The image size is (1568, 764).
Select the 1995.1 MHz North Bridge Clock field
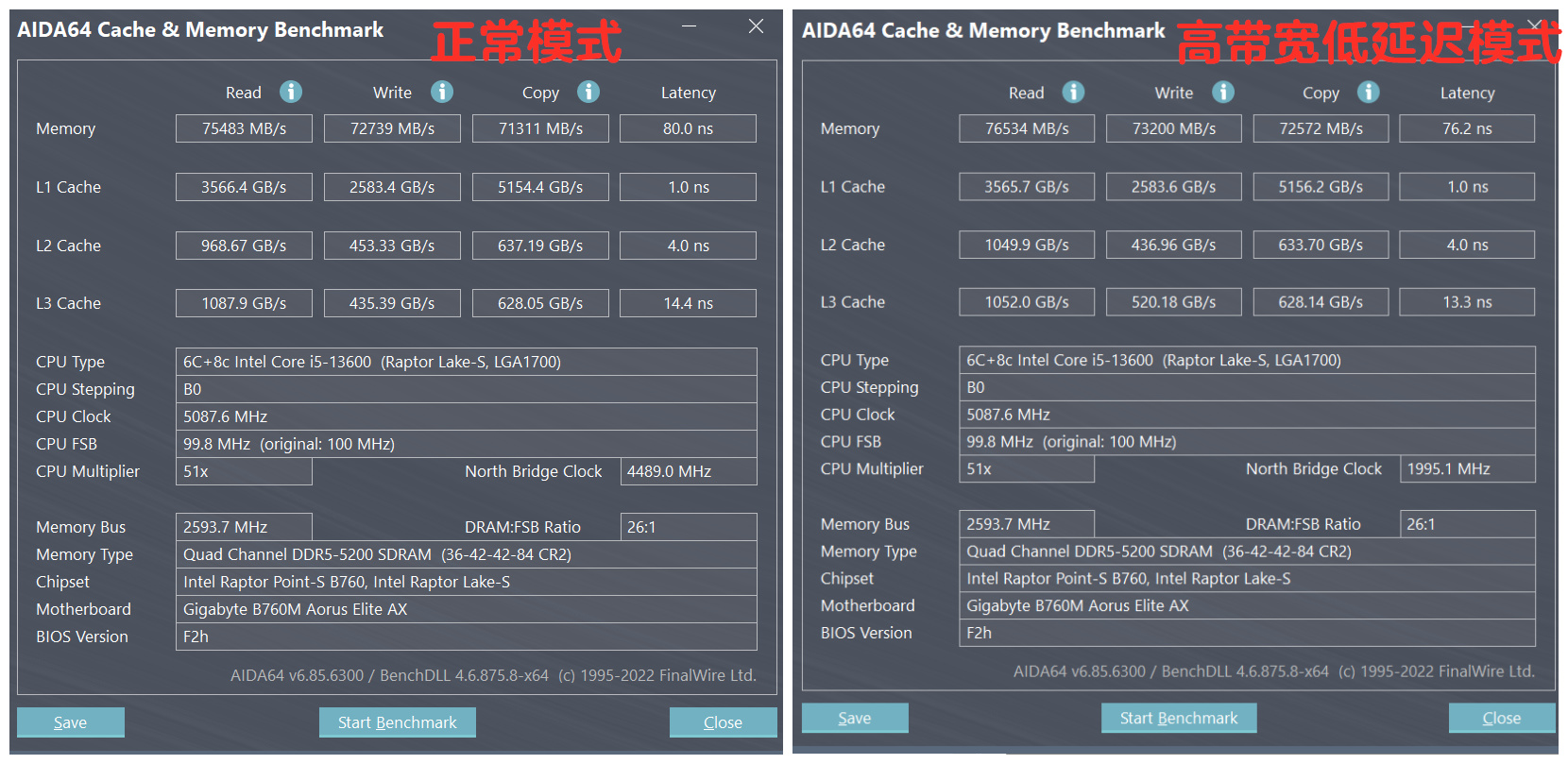1467,469
